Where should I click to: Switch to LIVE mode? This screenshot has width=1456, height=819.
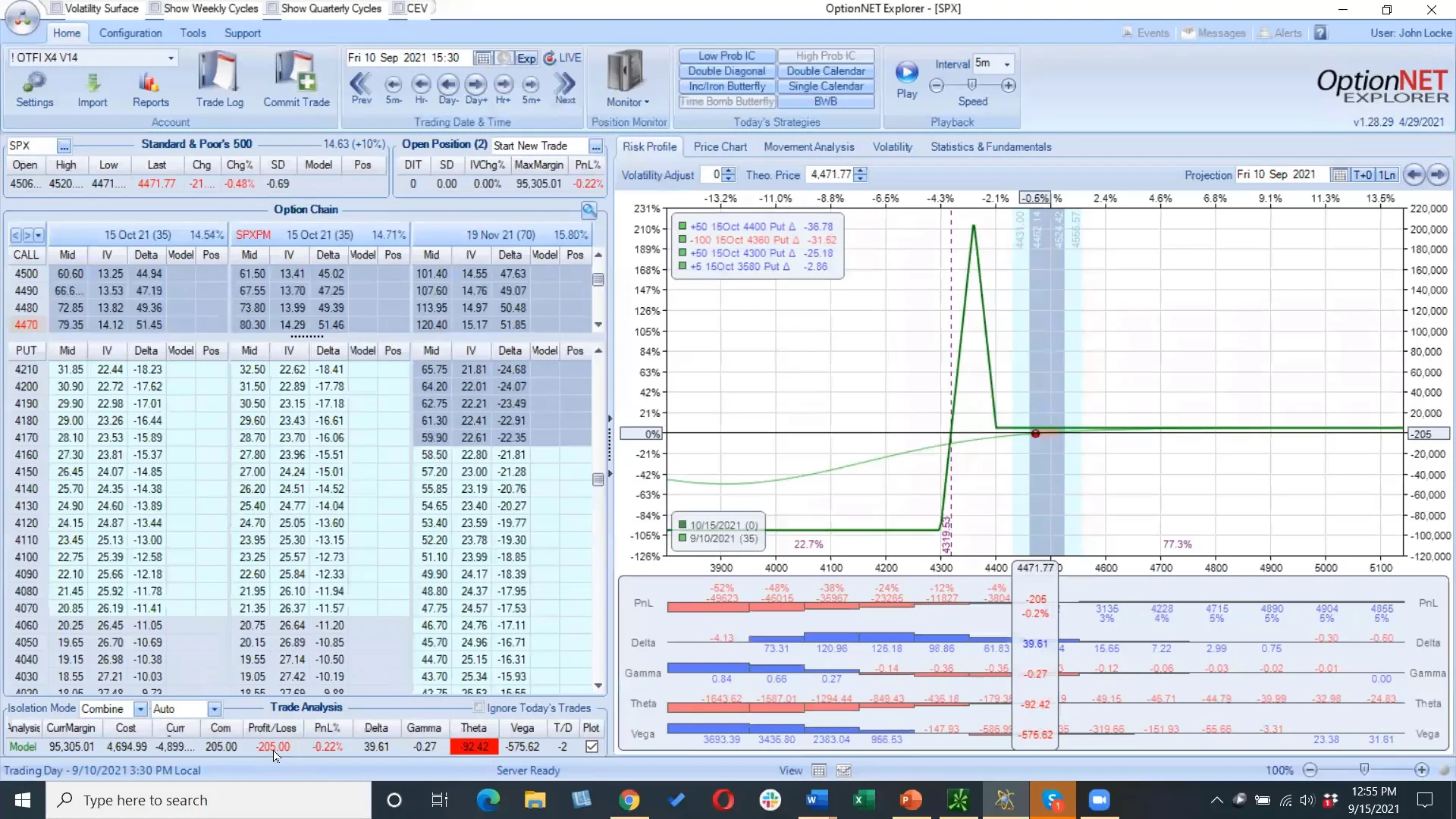[563, 58]
